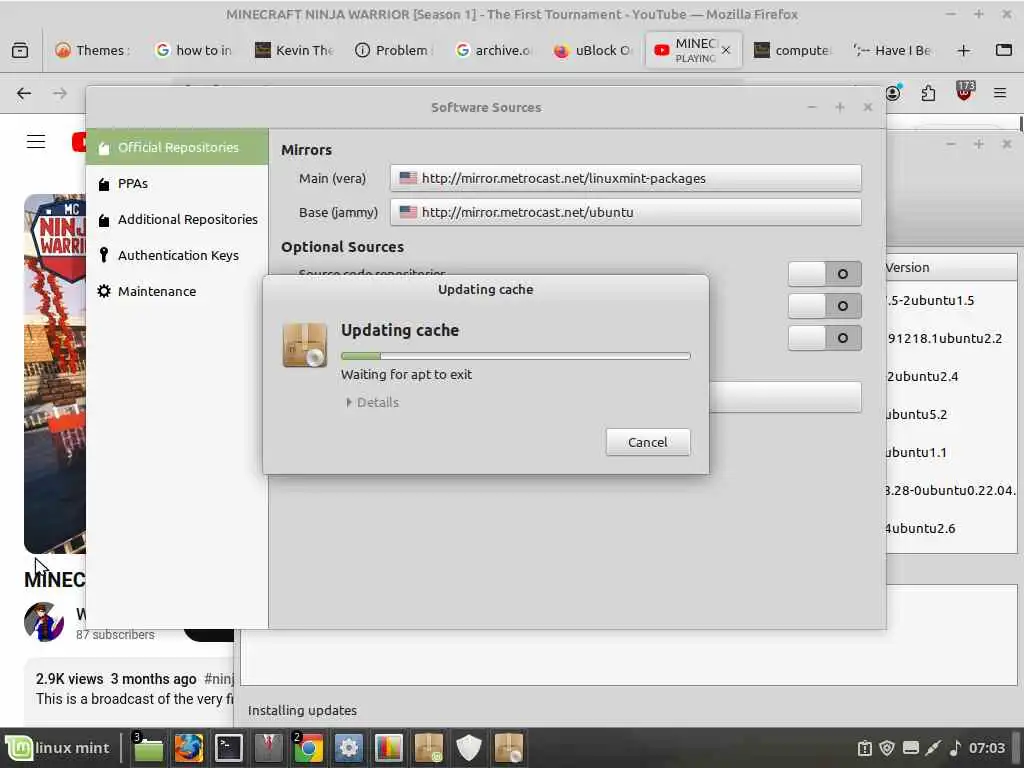Switch to the compute tab
The width and height of the screenshot is (1024, 768).
(793, 50)
